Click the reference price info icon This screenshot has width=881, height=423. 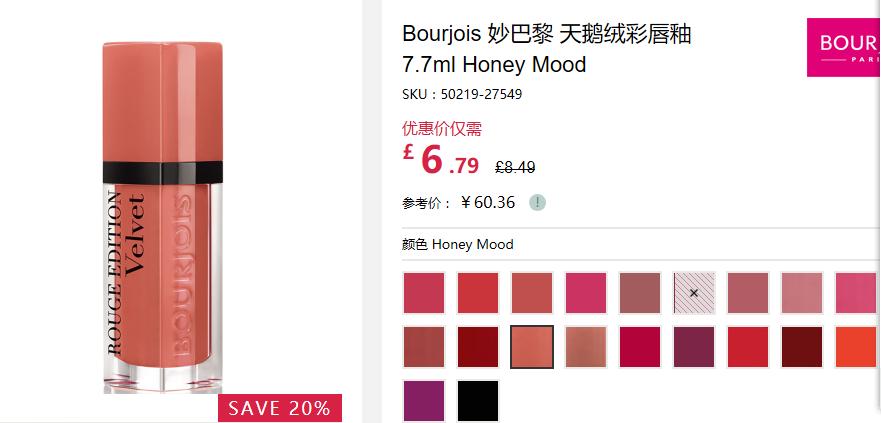tap(537, 202)
